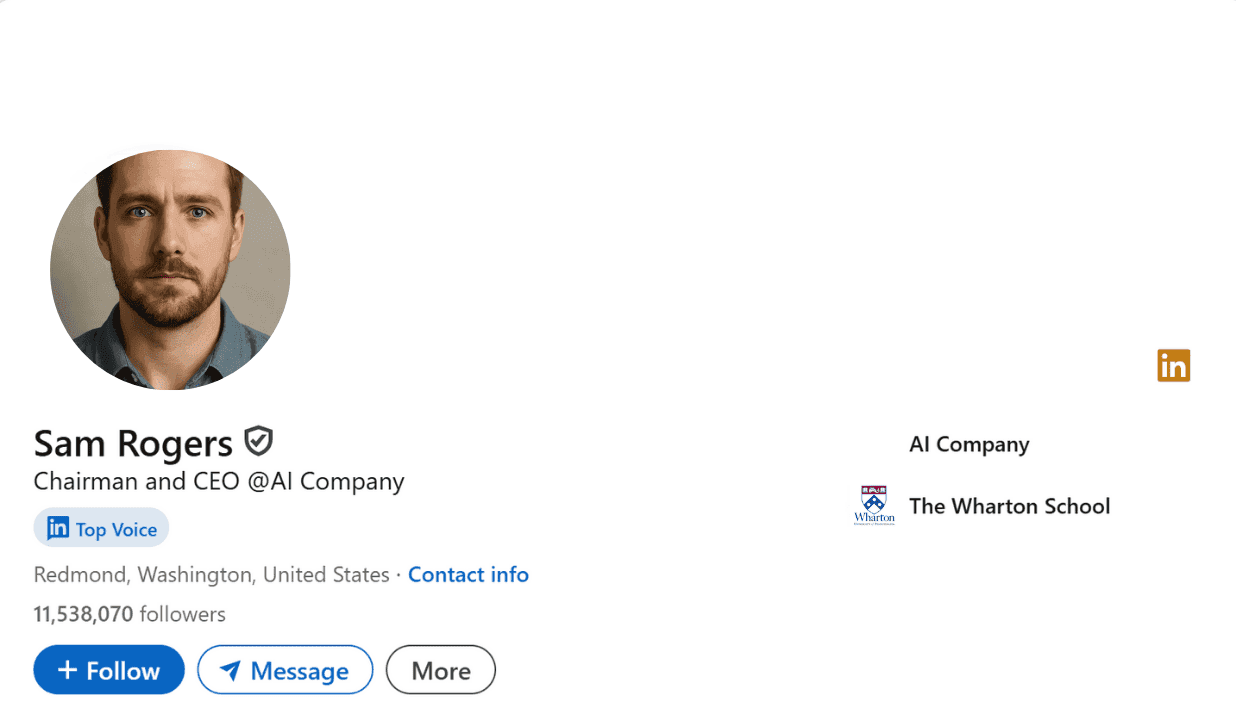The image size is (1237, 720).
Task: Visit The Wharton School page
Action: pos(1009,506)
